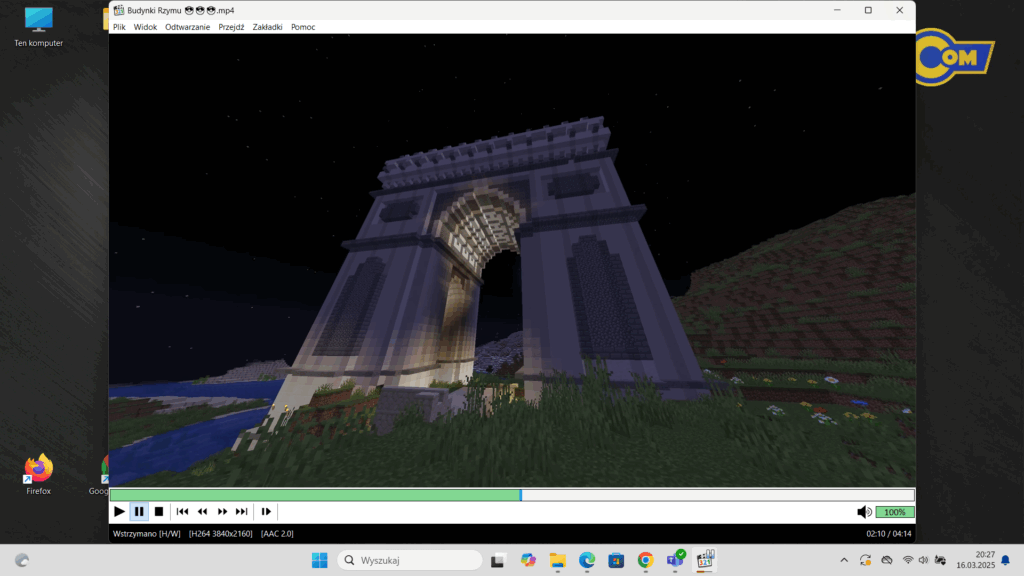Click the H264 3840x2160 video info
This screenshot has height=576, width=1024.
(x=221, y=534)
